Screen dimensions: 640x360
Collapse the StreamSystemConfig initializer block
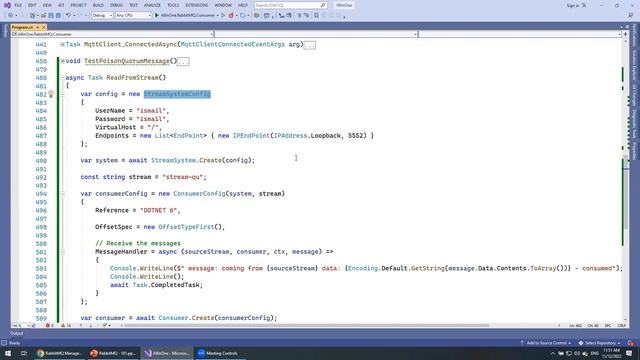[62, 94]
